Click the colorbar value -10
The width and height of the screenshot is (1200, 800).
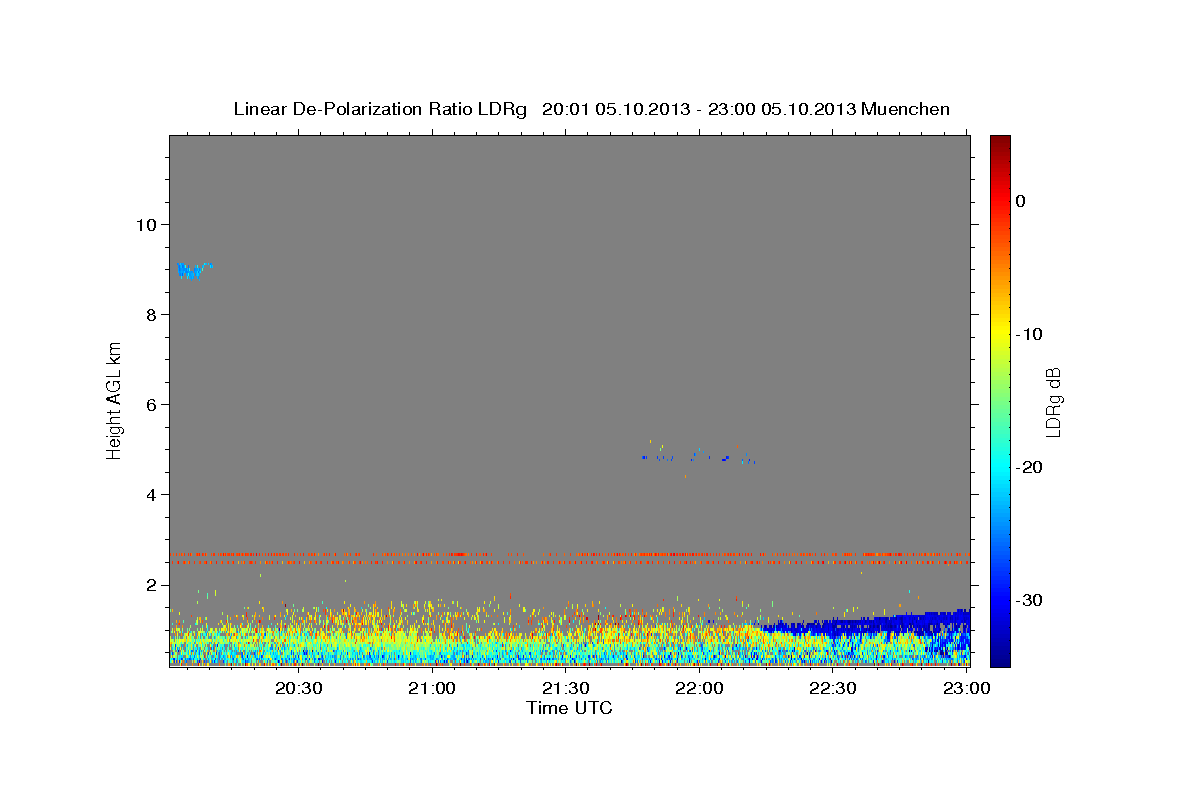(x=1030, y=334)
